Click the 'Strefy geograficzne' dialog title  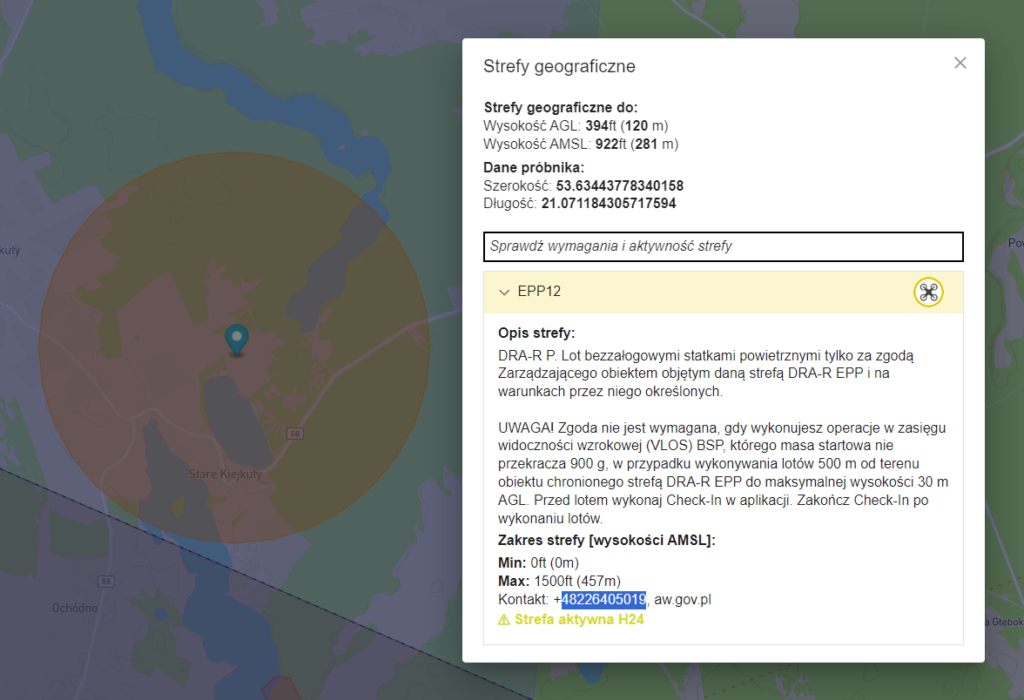click(x=559, y=67)
